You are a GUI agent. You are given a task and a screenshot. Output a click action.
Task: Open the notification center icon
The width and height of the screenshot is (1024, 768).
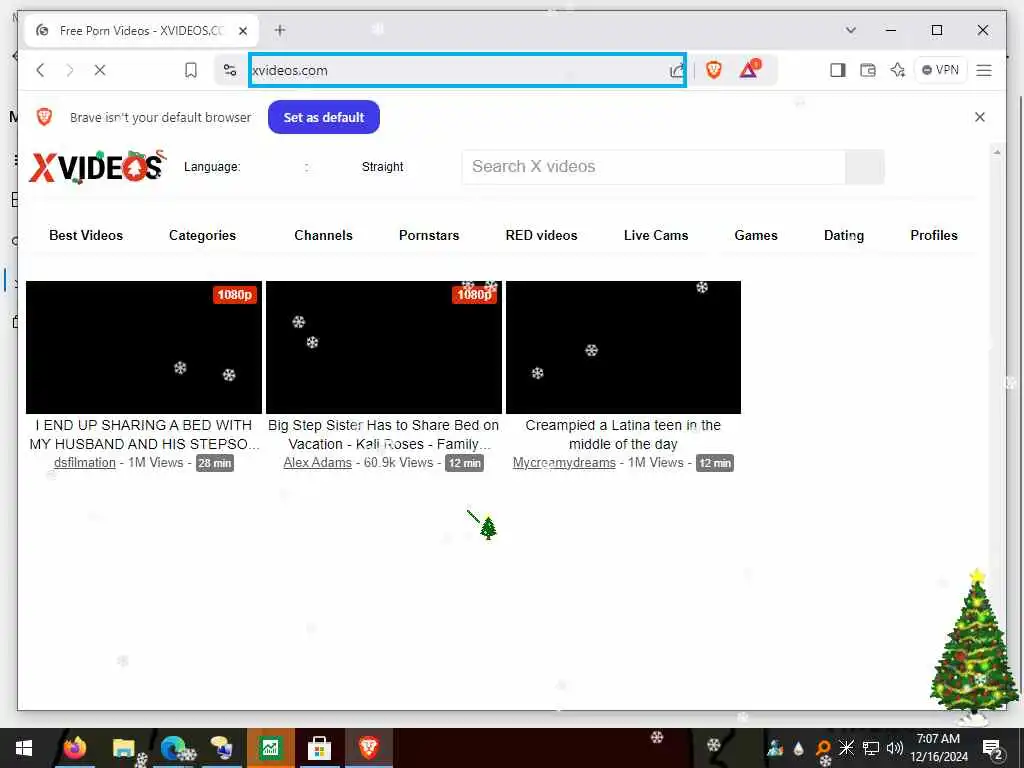coord(993,749)
